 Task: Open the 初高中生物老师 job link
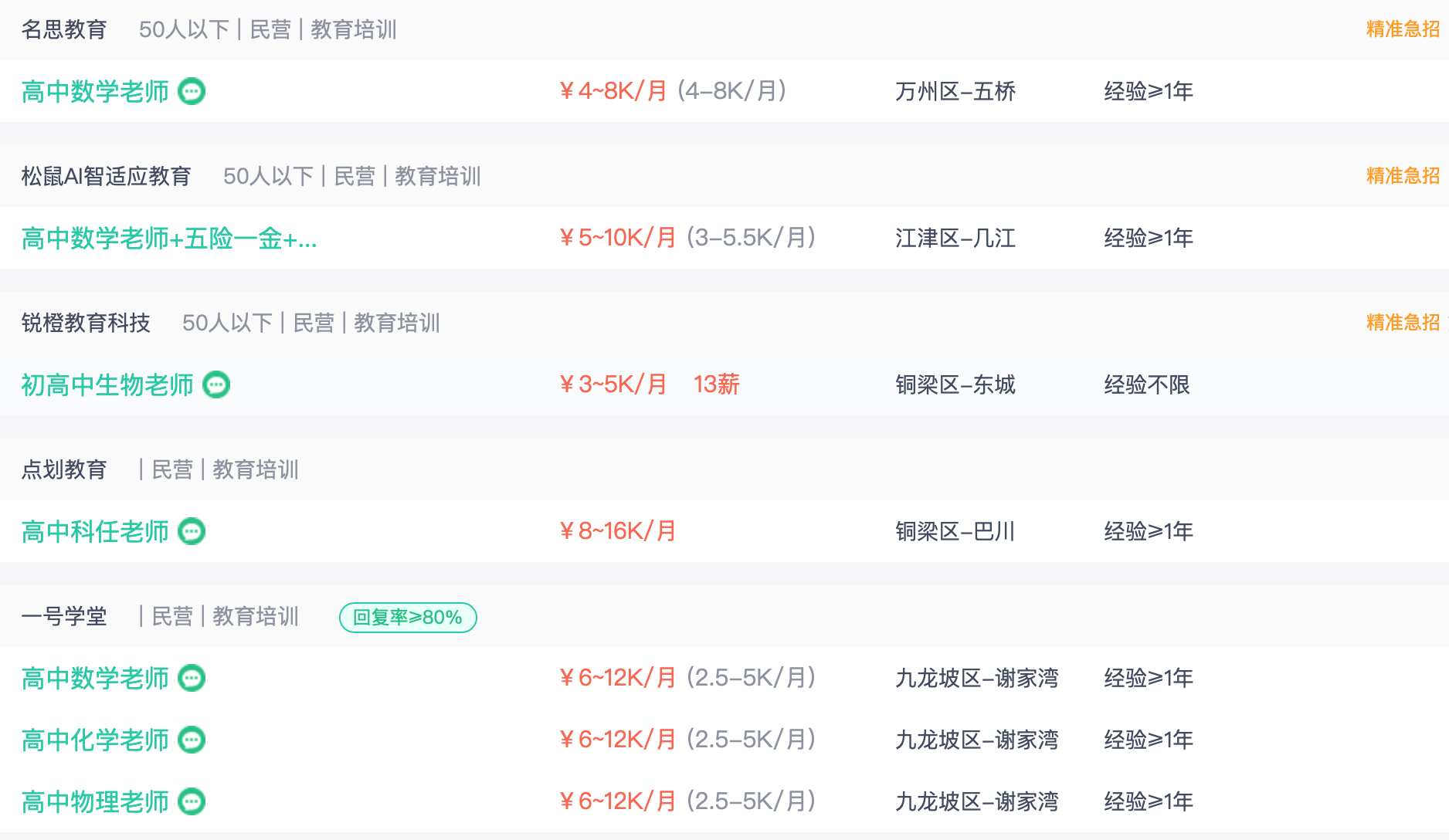(x=107, y=384)
